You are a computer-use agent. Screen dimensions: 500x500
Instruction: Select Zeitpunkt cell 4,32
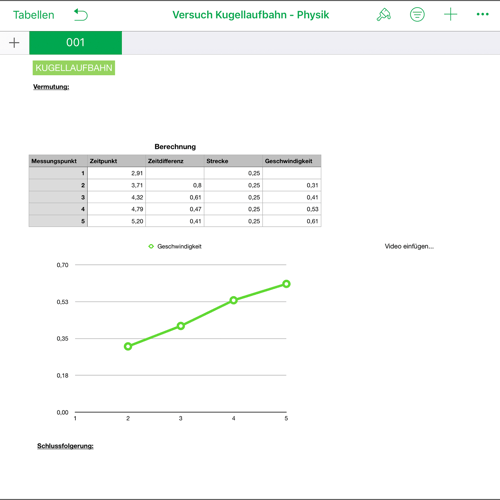116,197
